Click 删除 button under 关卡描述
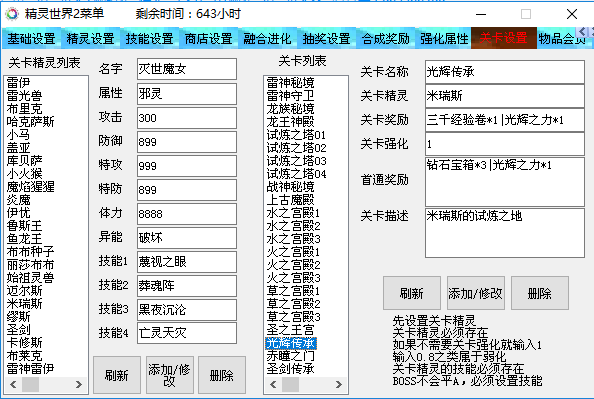The width and height of the screenshot is (594, 399). click(540, 293)
